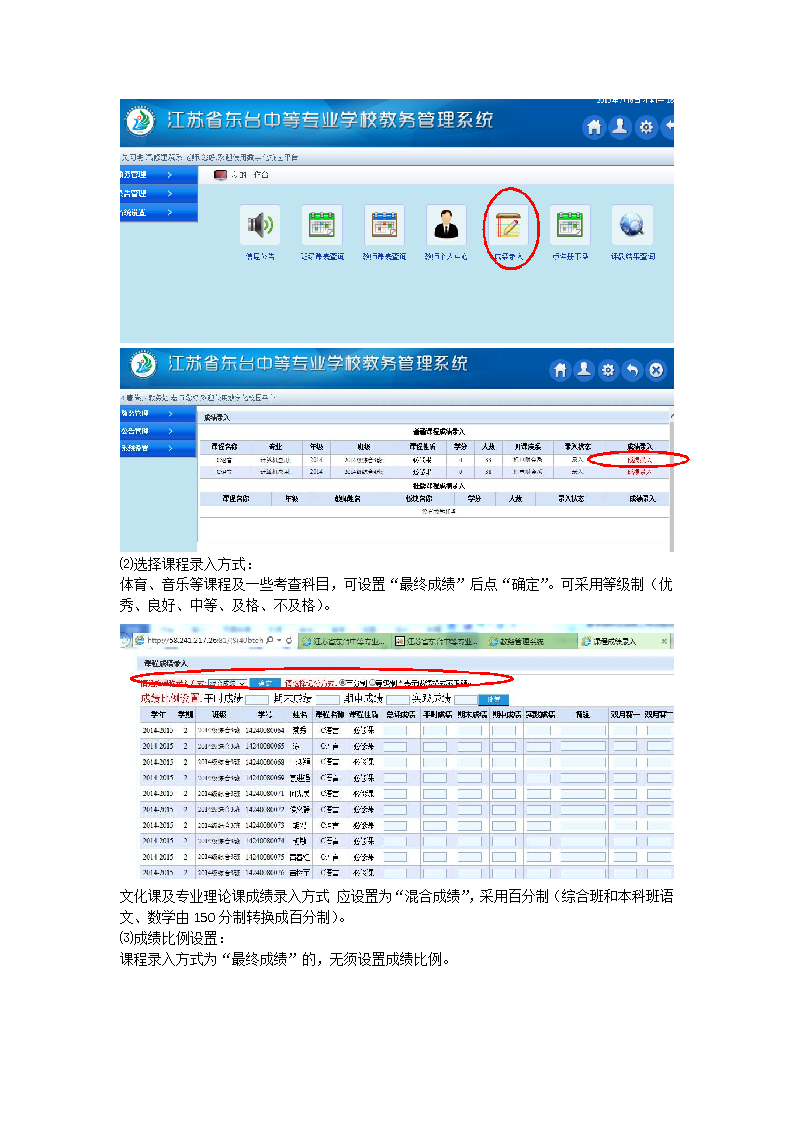Open the green calendar icon beside the globe

[570, 225]
